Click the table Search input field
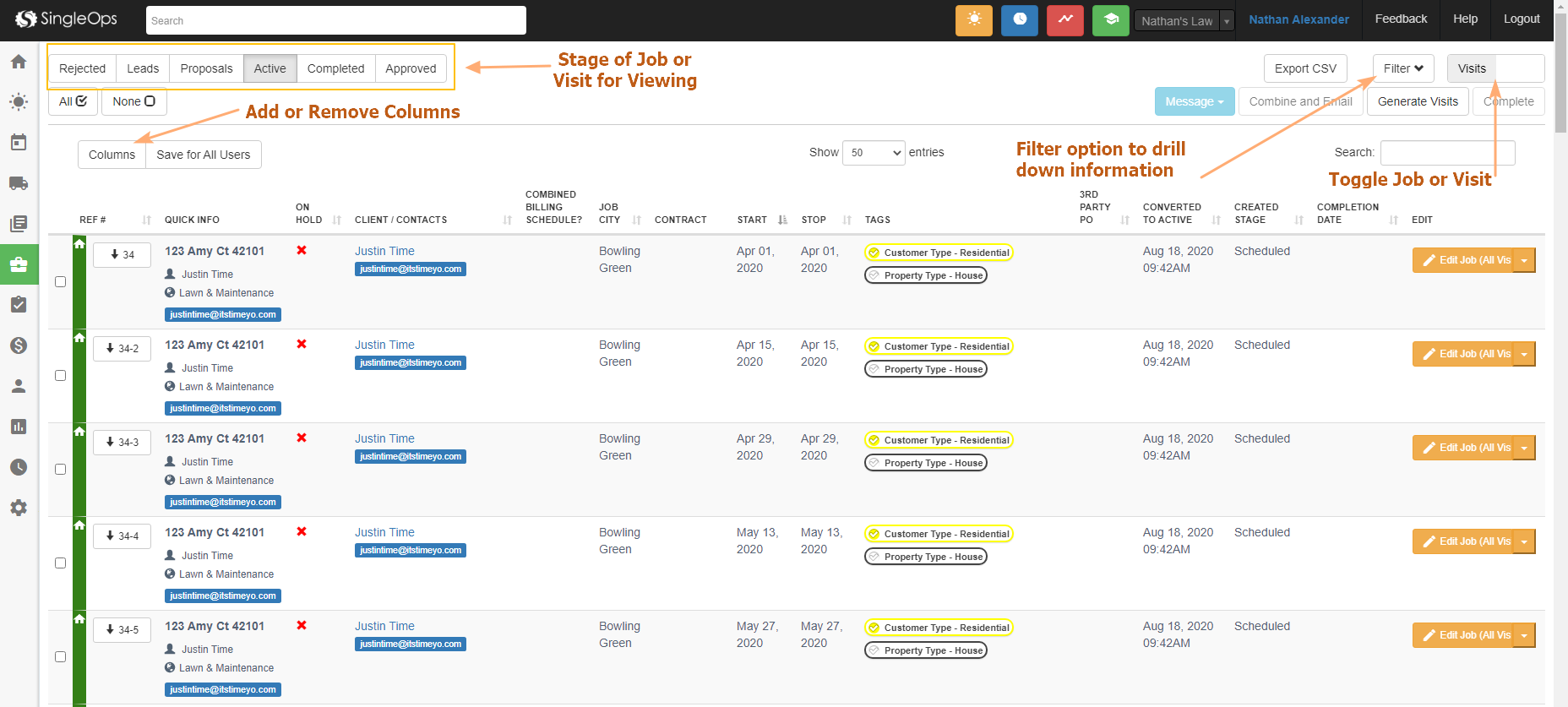Viewport: 1568px width, 707px height. click(1446, 153)
